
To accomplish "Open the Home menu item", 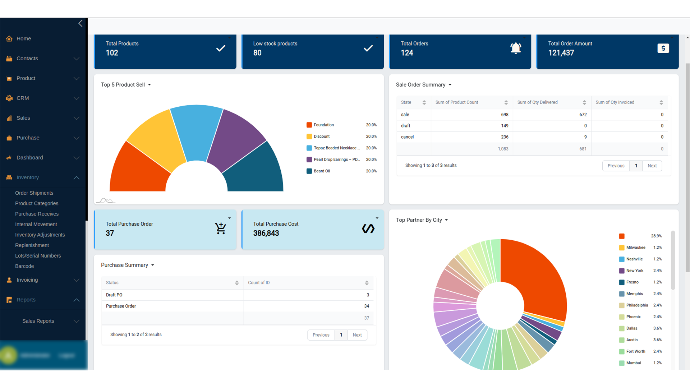I will (24, 39).
